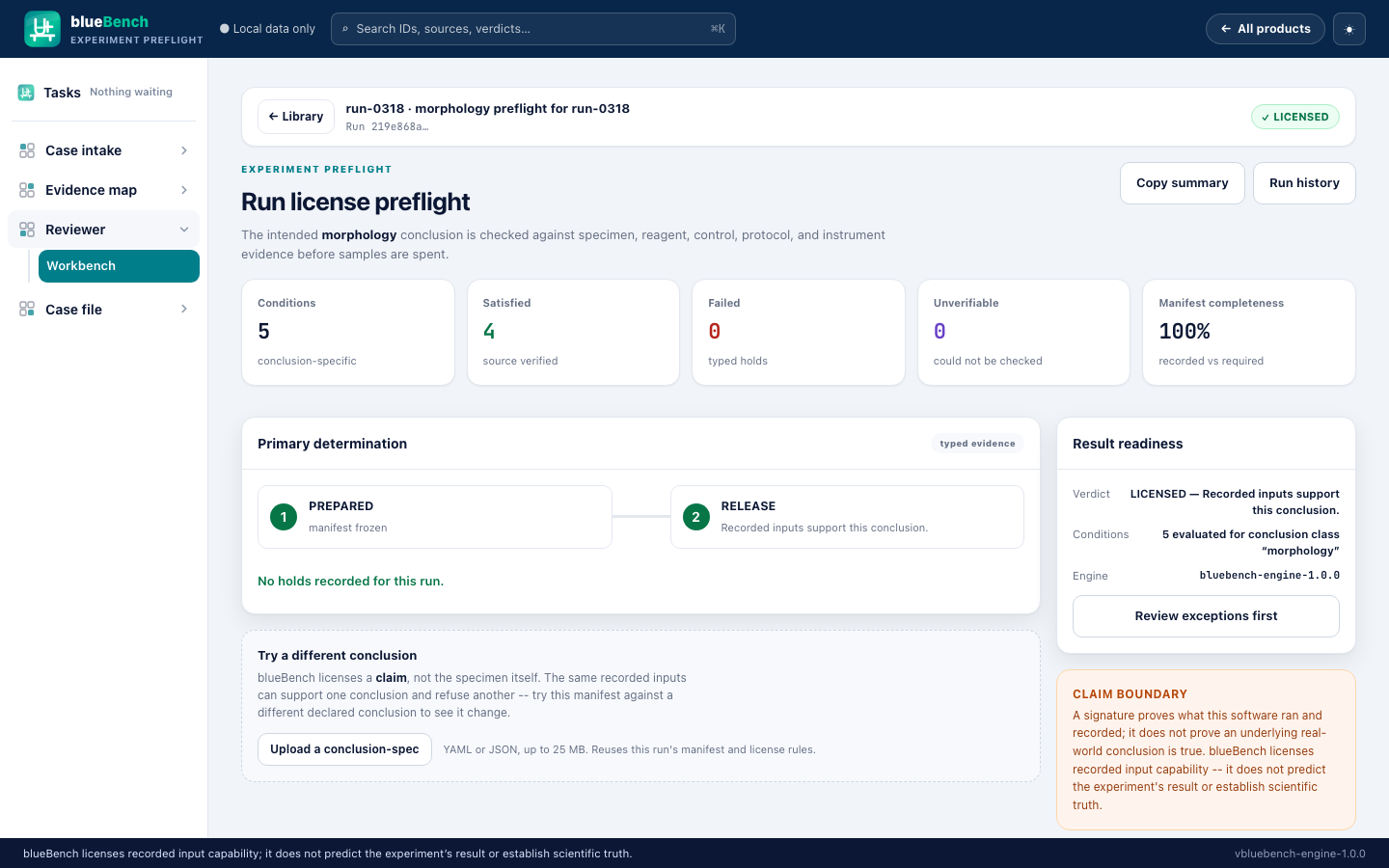This screenshot has height=868, width=1389.
Task: Click the Manifest completeness card
Action: click(x=1249, y=333)
